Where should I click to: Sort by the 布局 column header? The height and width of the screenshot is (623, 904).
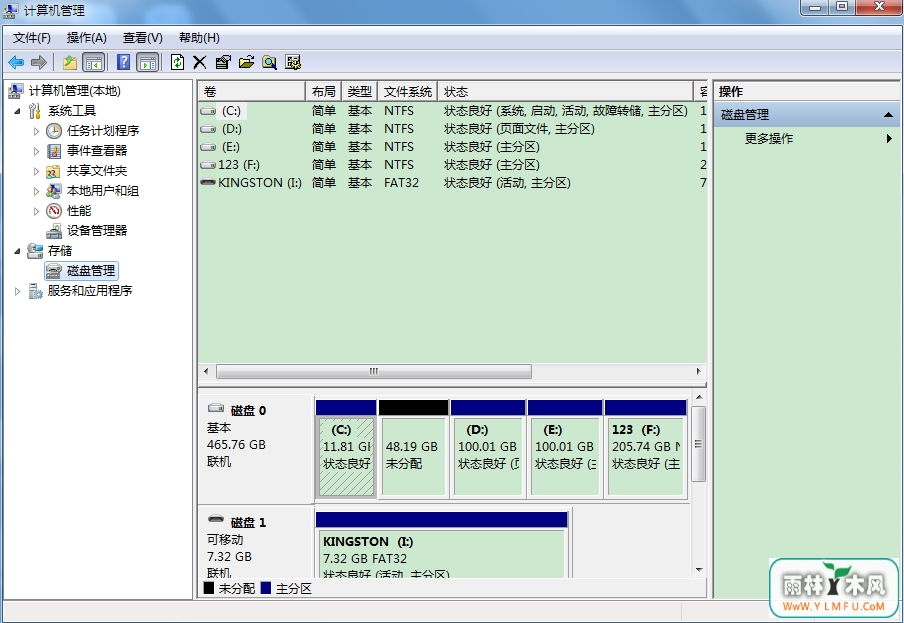pyautogui.click(x=323, y=91)
